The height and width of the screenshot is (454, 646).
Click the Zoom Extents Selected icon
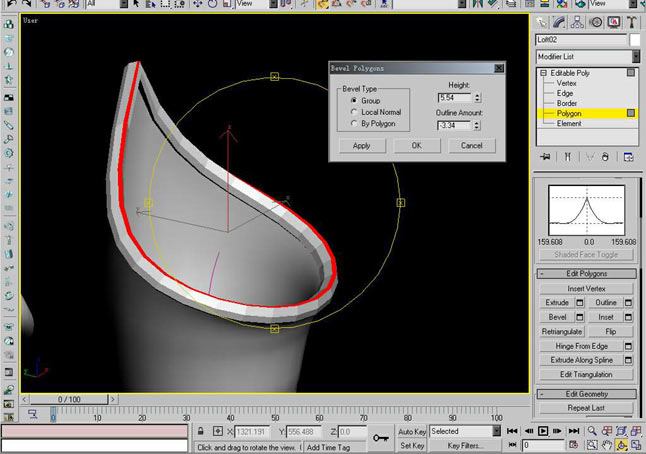pos(621,431)
